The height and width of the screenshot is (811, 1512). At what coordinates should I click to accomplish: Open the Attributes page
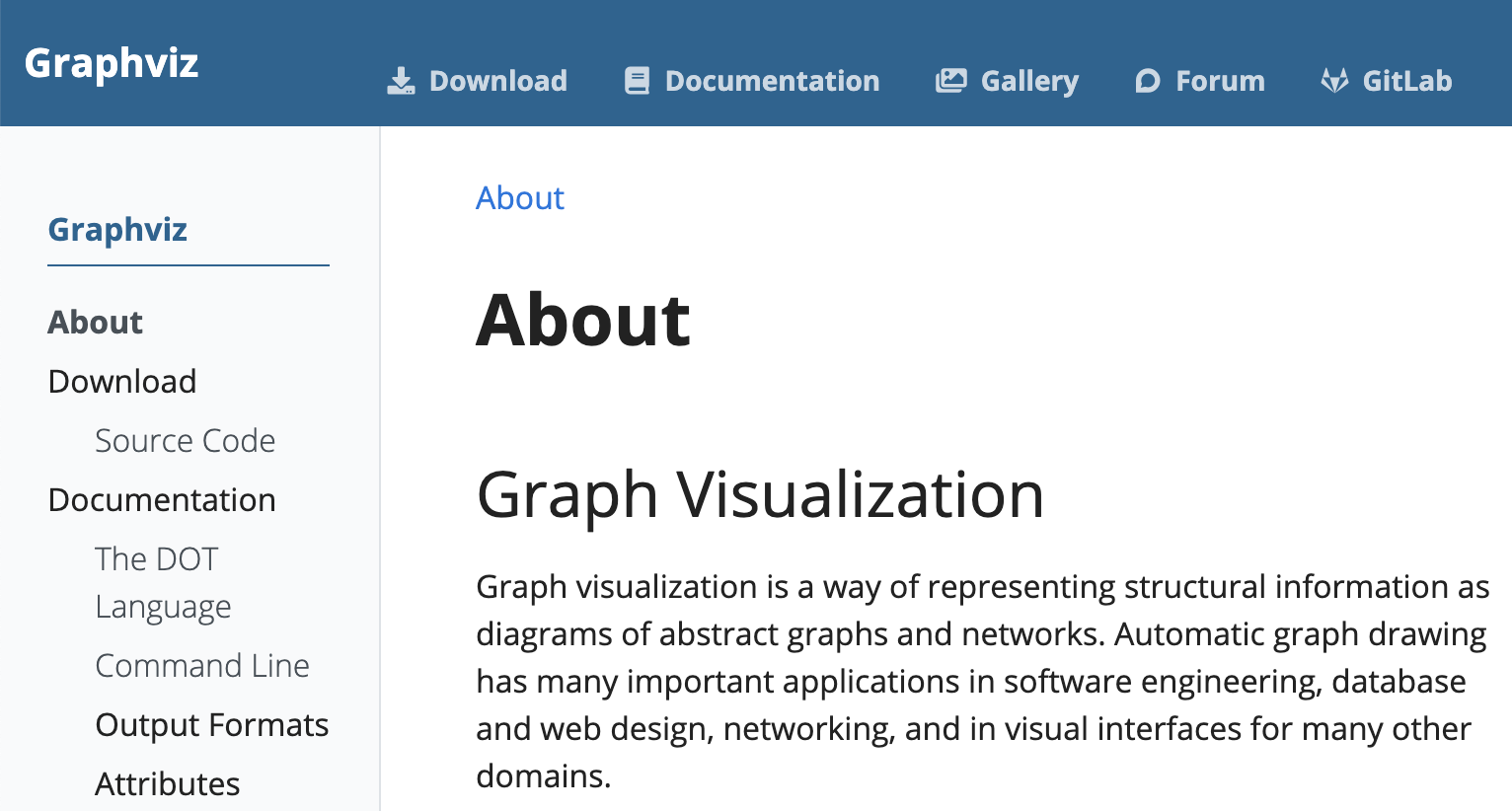coord(167,783)
